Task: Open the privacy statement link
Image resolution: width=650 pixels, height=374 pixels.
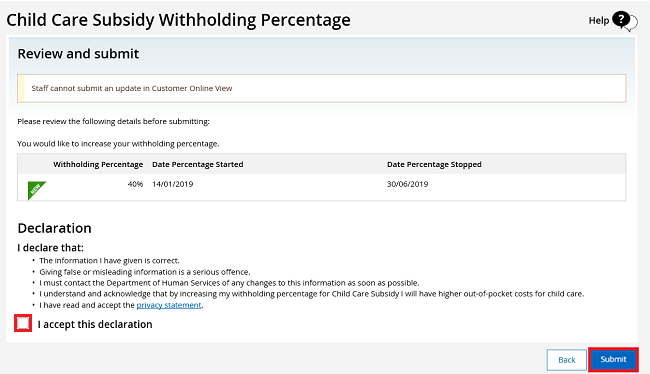Action: (x=169, y=305)
